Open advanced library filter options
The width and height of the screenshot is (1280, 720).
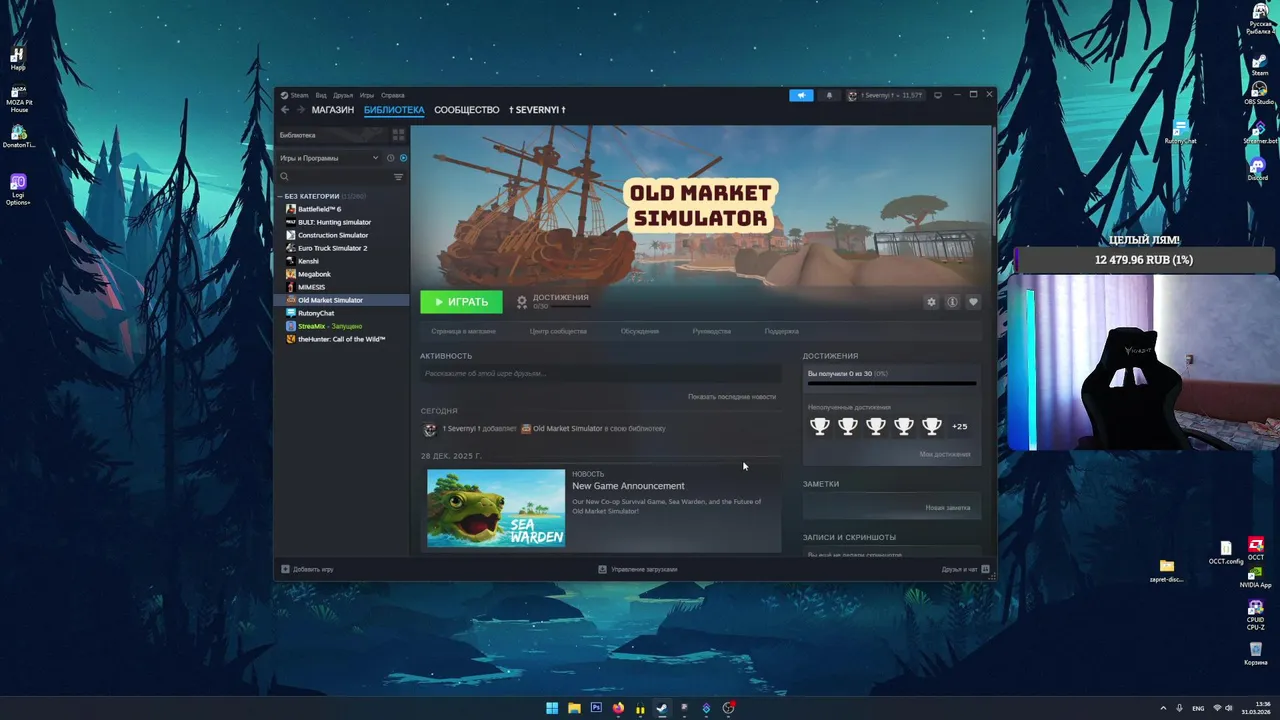pos(398,177)
